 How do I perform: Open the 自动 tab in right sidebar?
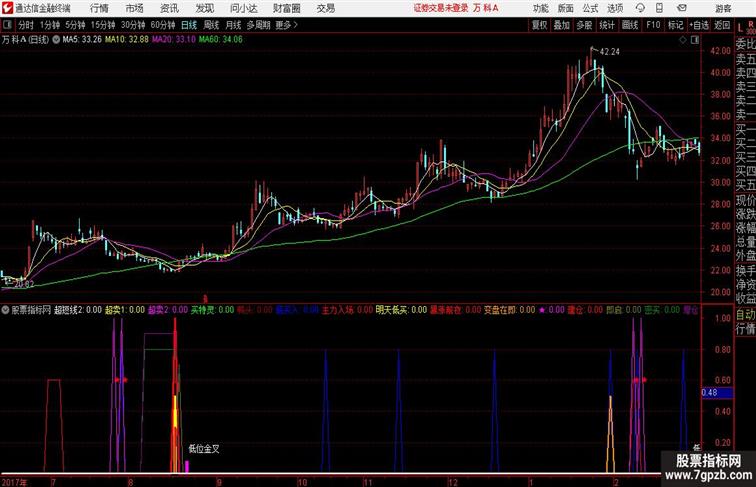745,314
